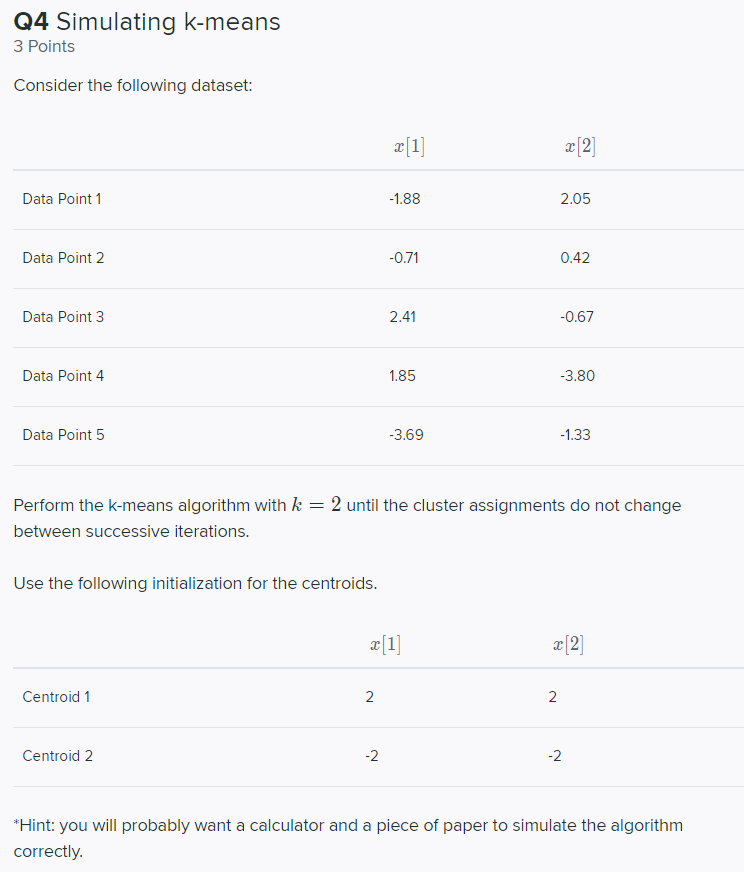Select the Centroid 1 row label

(56, 697)
